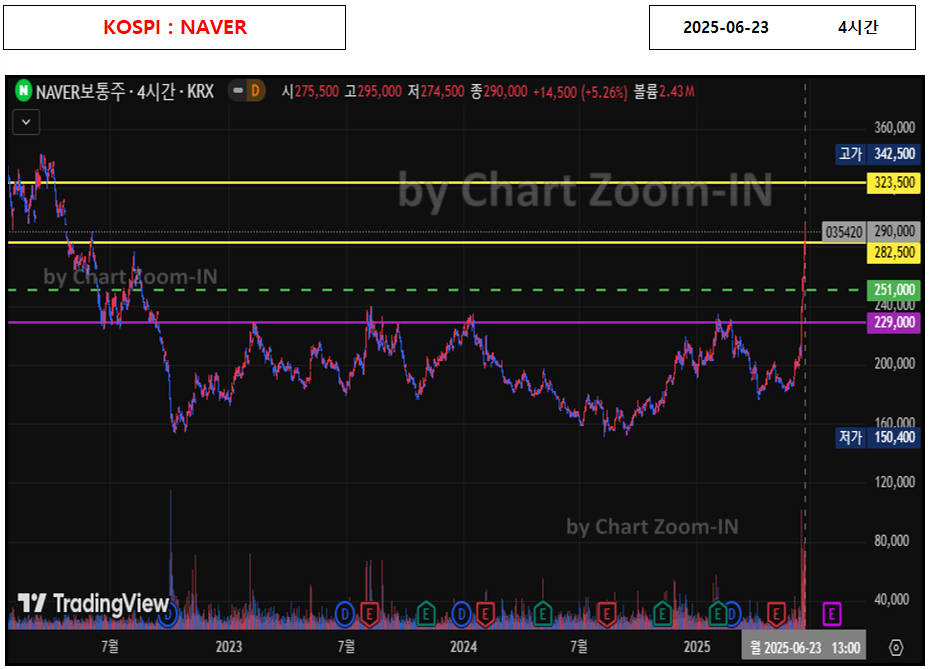Open green E marker left of the 2025 label
The height and width of the screenshot is (669, 929).
click(662, 614)
